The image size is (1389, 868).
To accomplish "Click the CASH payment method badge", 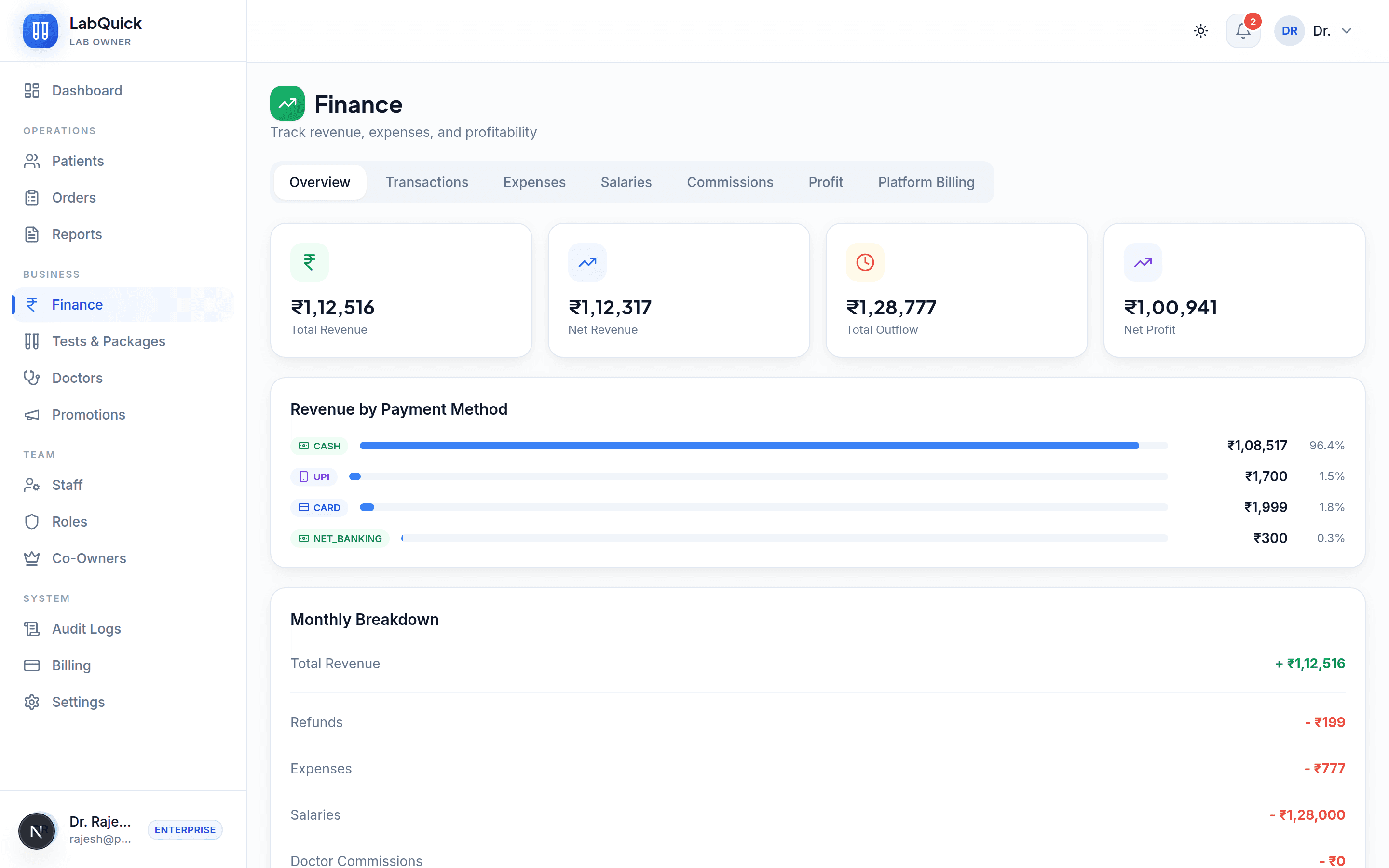I will tap(319, 446).
